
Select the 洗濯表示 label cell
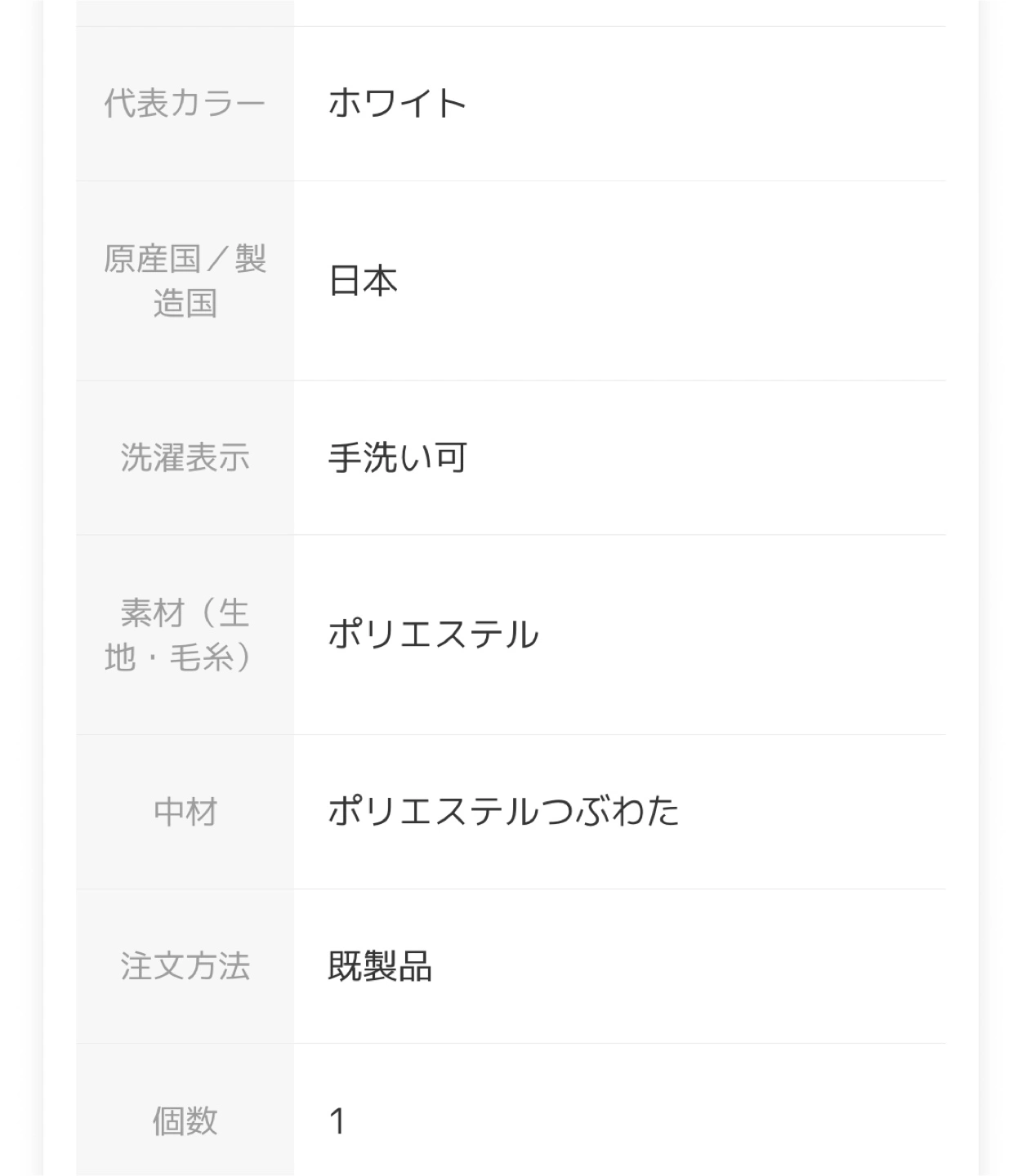185,457
